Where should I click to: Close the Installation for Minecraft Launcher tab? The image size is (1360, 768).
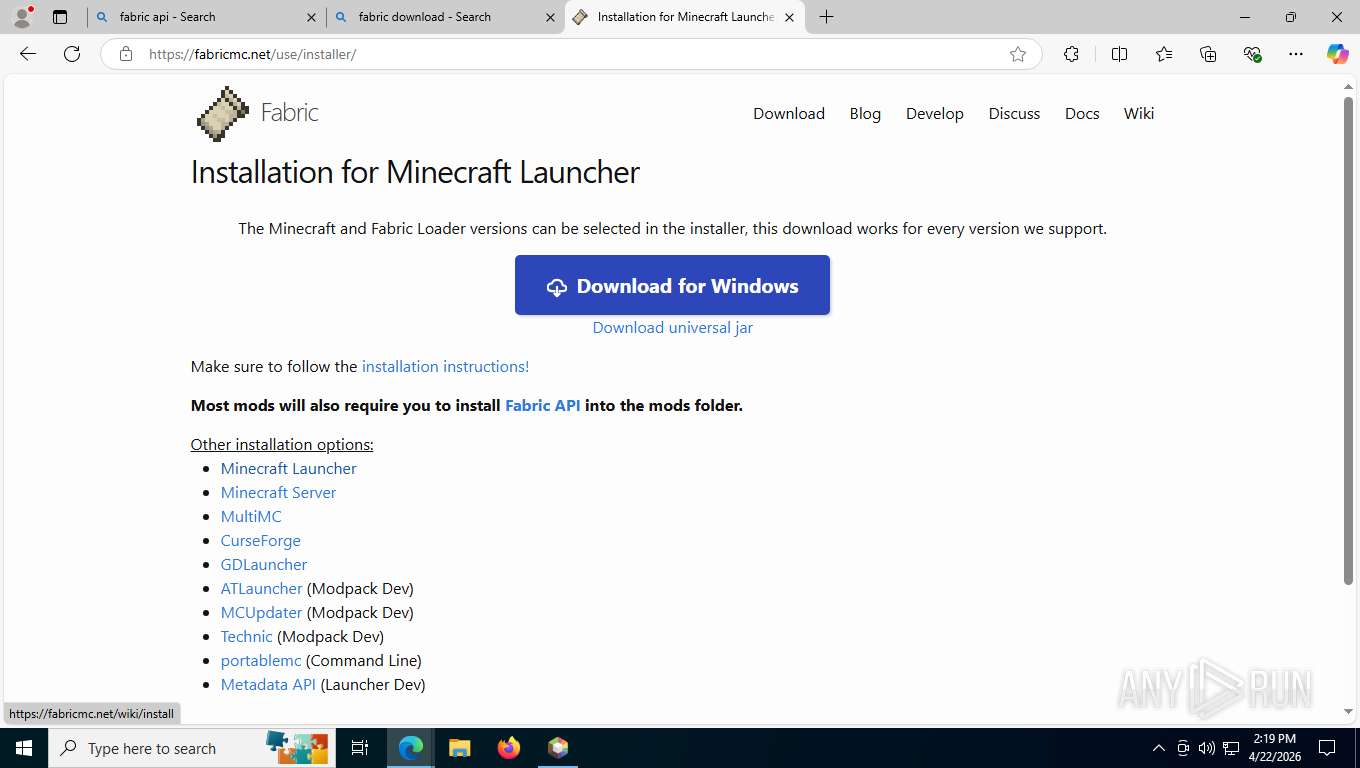790,17
